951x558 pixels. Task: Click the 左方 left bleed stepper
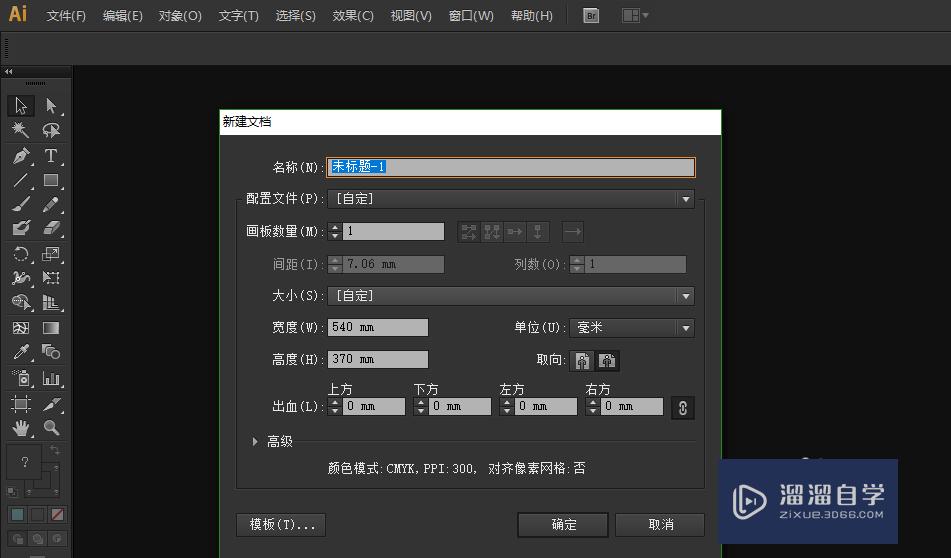coord(506,406)
